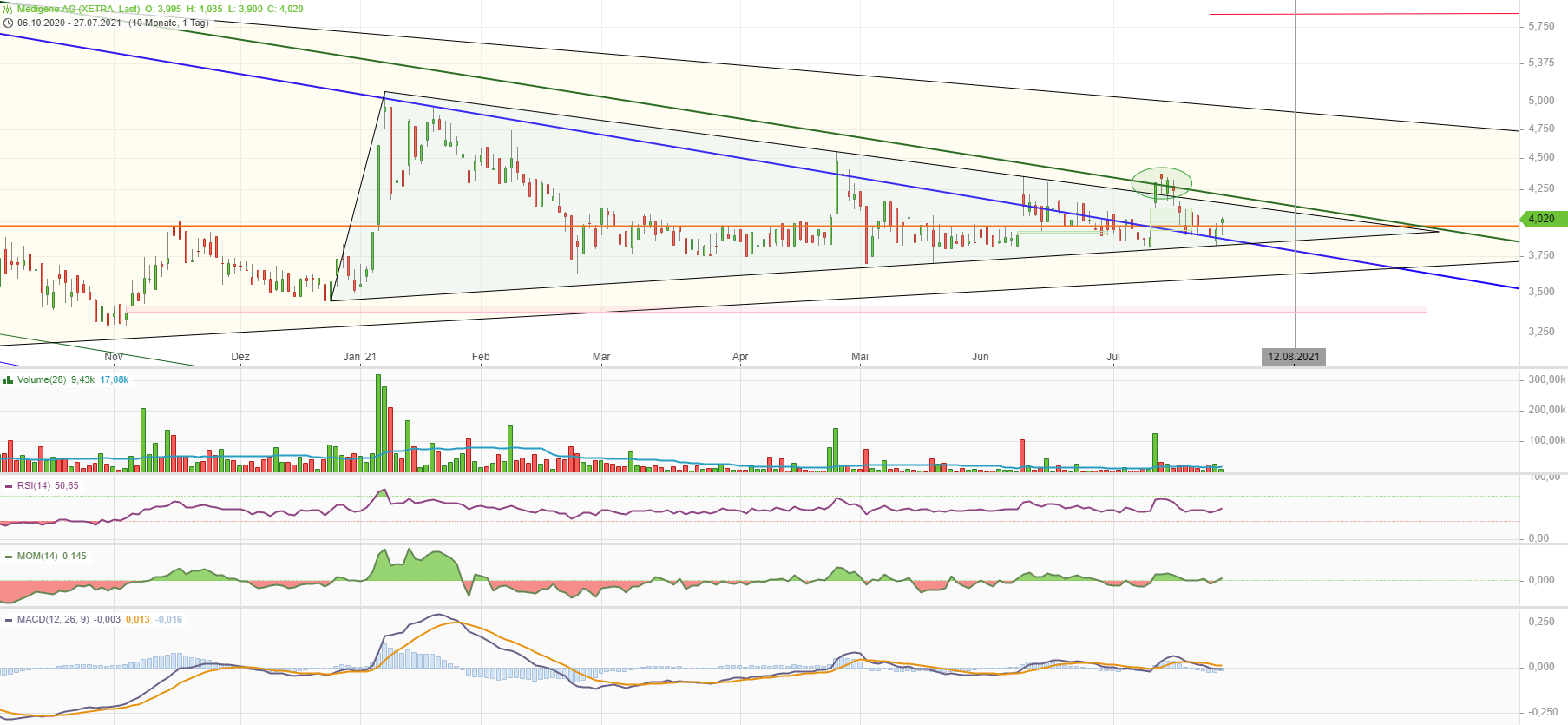Open the MOM(14) indicator label
The height and width of the screenshot is (725, 1568).
click(37, 557)
